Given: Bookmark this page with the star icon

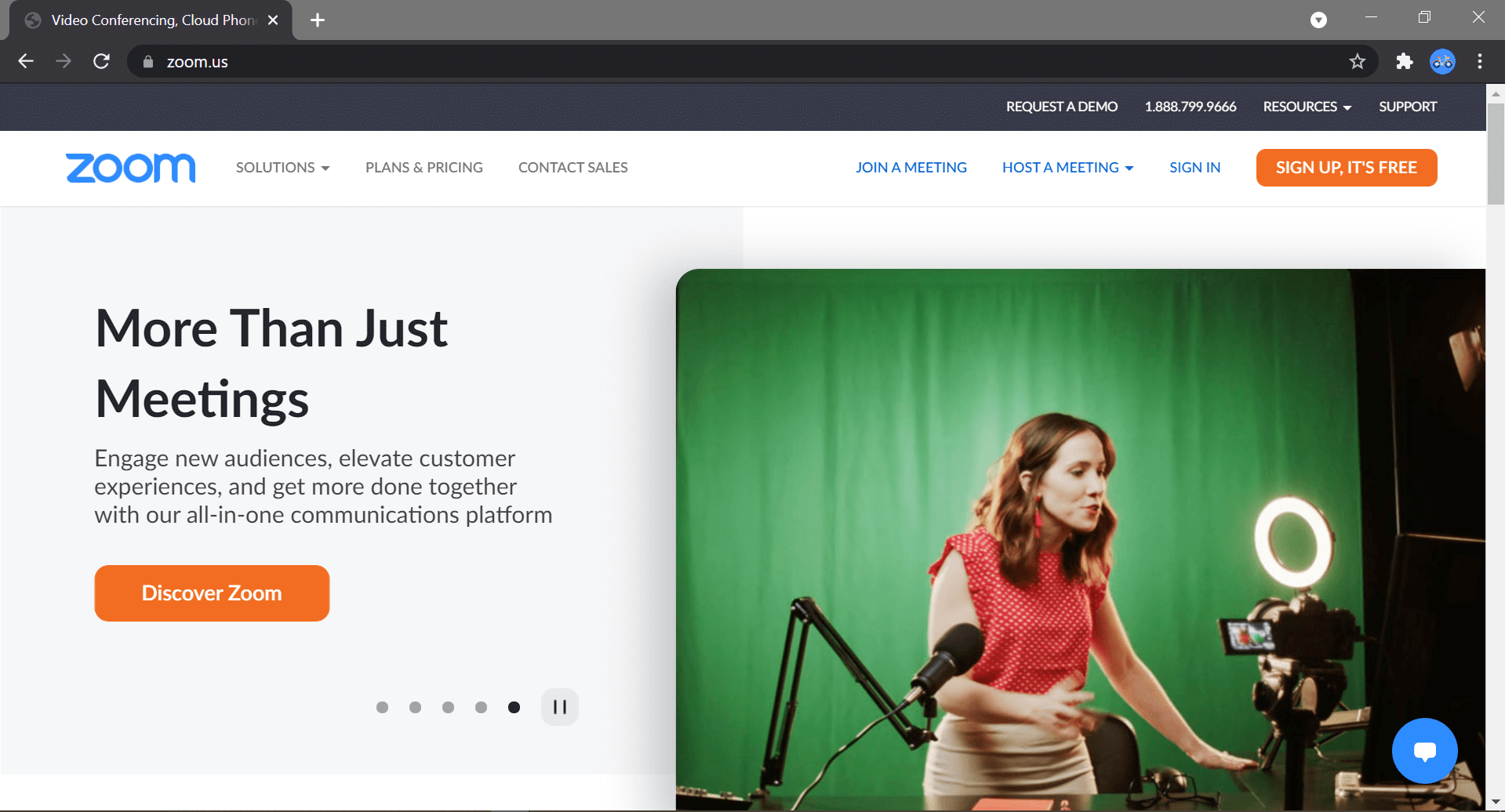Looking at the screenshot, I should click(x=1358, y=61).
